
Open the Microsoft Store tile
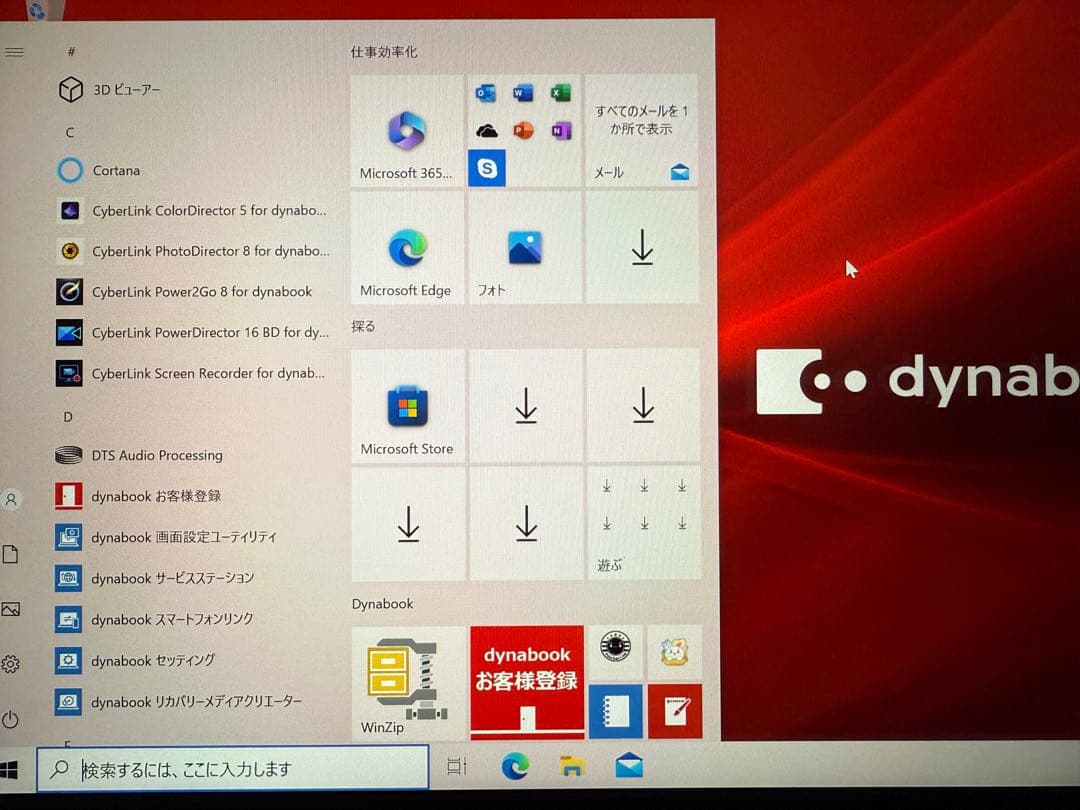tap(406, 405)
